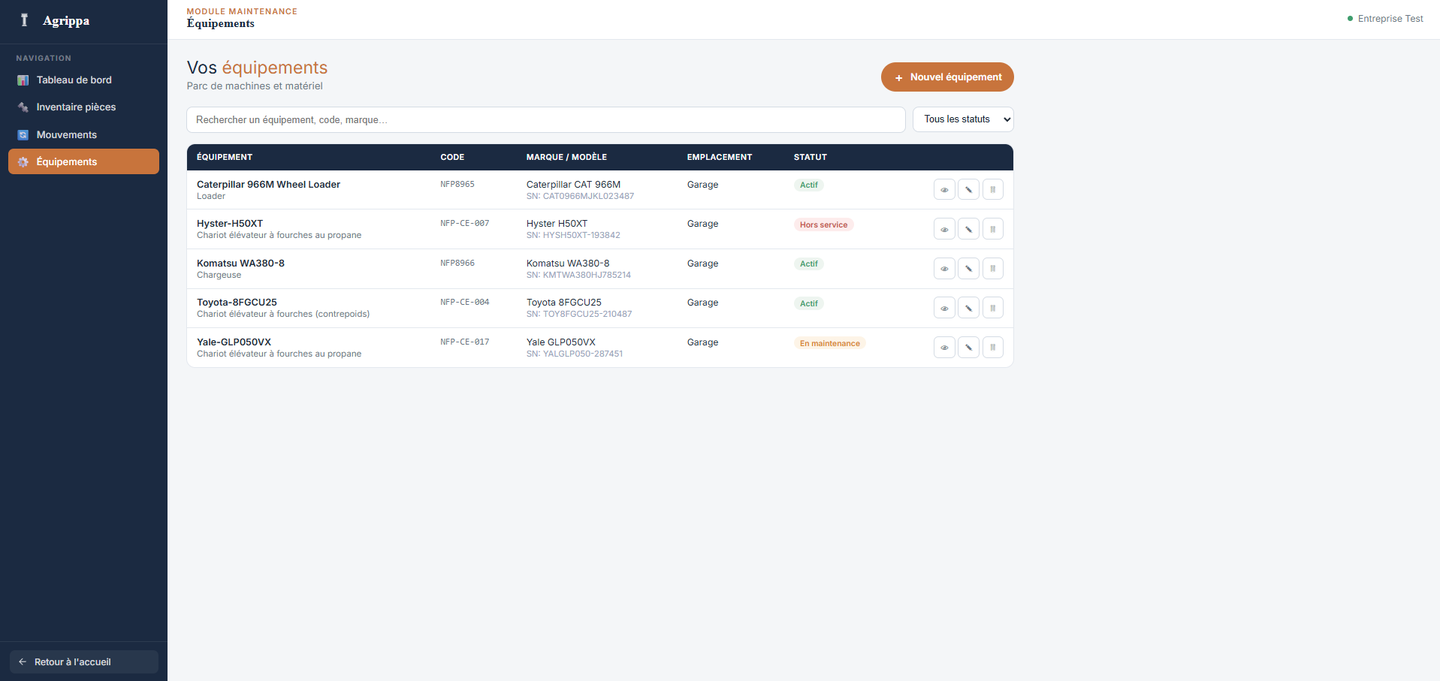Click the Komatsu WA380-8 equipment name
Image resolution: width=1440 pixels, height=681 pixels.
(241, 263)
